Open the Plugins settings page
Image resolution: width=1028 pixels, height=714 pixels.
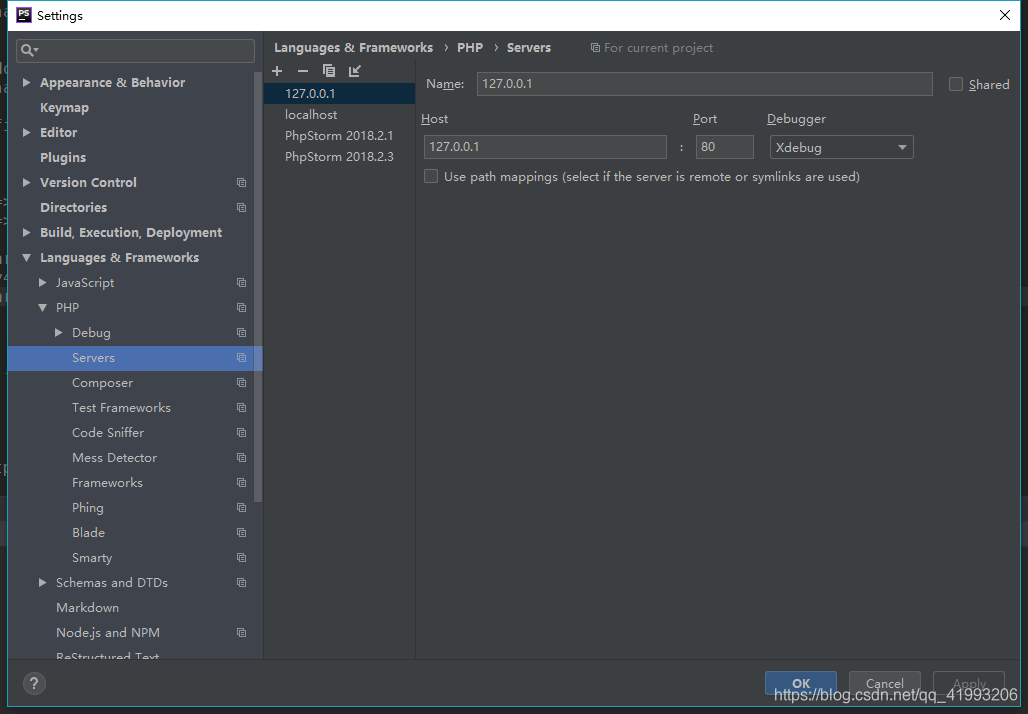(x=63, y=157)
